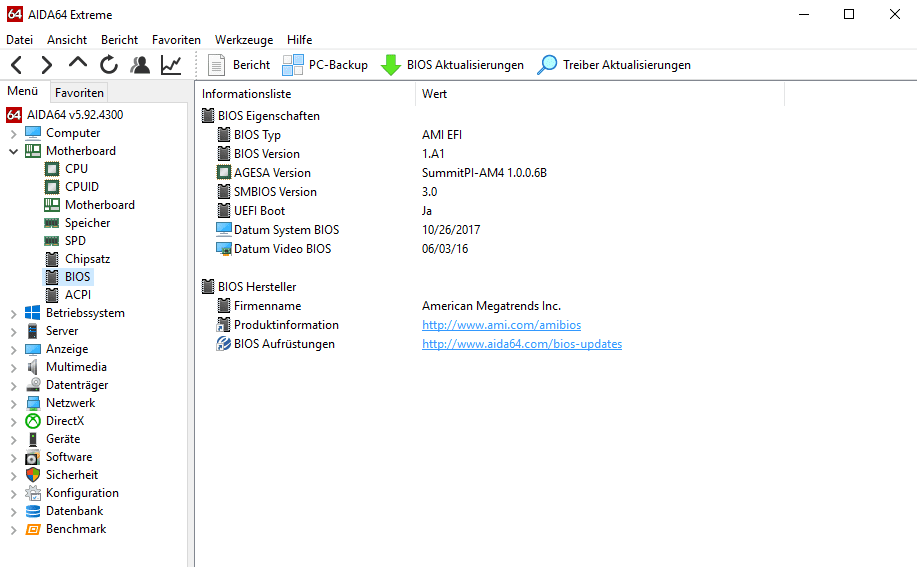Image resolution: width=917 pixels, height=567 pixels.
Task: Go back with the left arrow icon
Action: pyautogui.click(x=16, y=65)
